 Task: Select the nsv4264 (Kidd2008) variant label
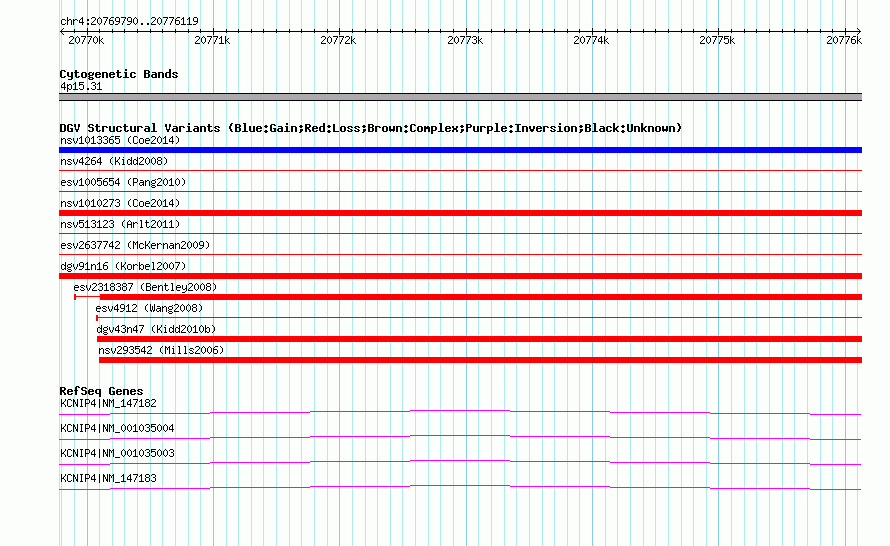(x=114, y=161)
